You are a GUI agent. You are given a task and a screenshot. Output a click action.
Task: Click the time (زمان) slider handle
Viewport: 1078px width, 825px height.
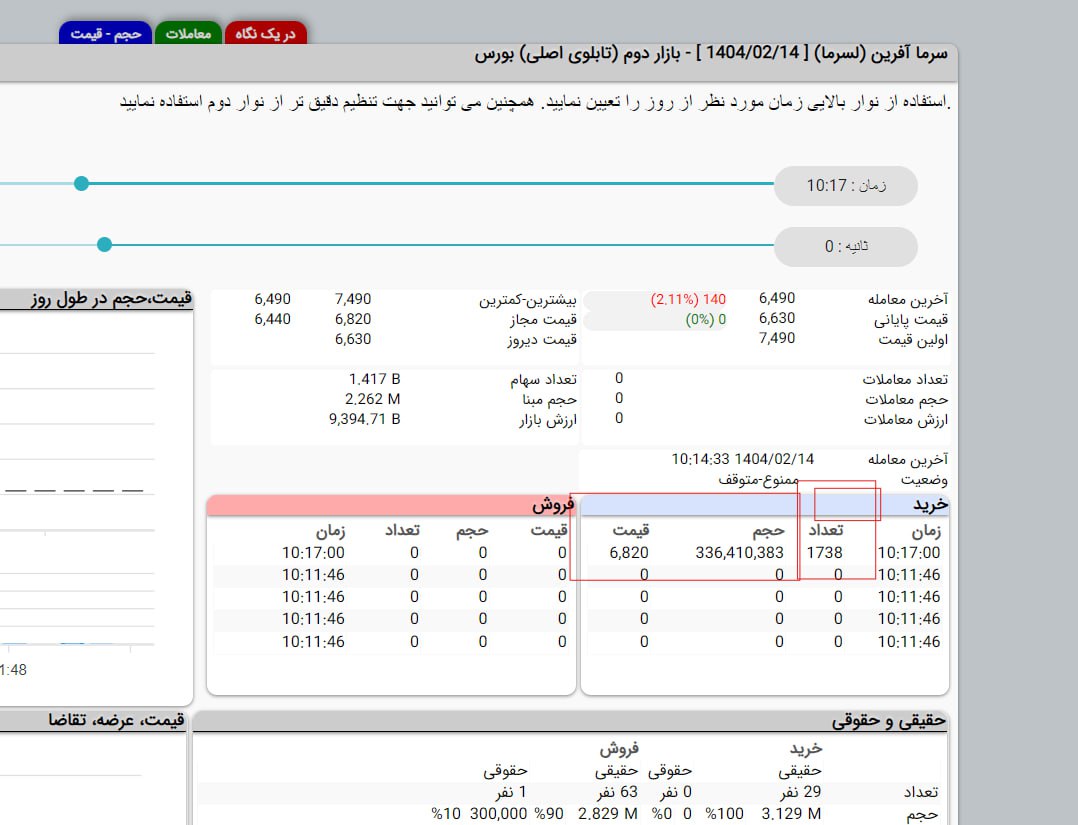tap(82, 183)
